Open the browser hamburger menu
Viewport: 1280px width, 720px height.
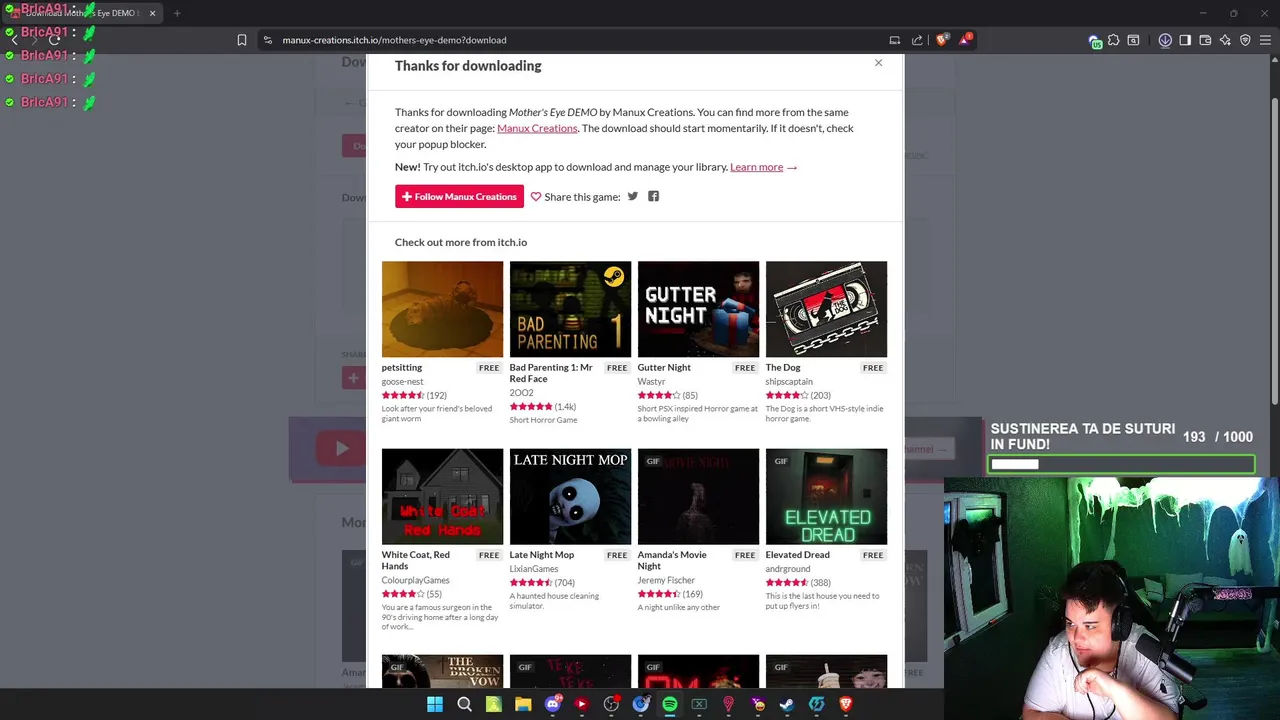(x=1265, y=40)
